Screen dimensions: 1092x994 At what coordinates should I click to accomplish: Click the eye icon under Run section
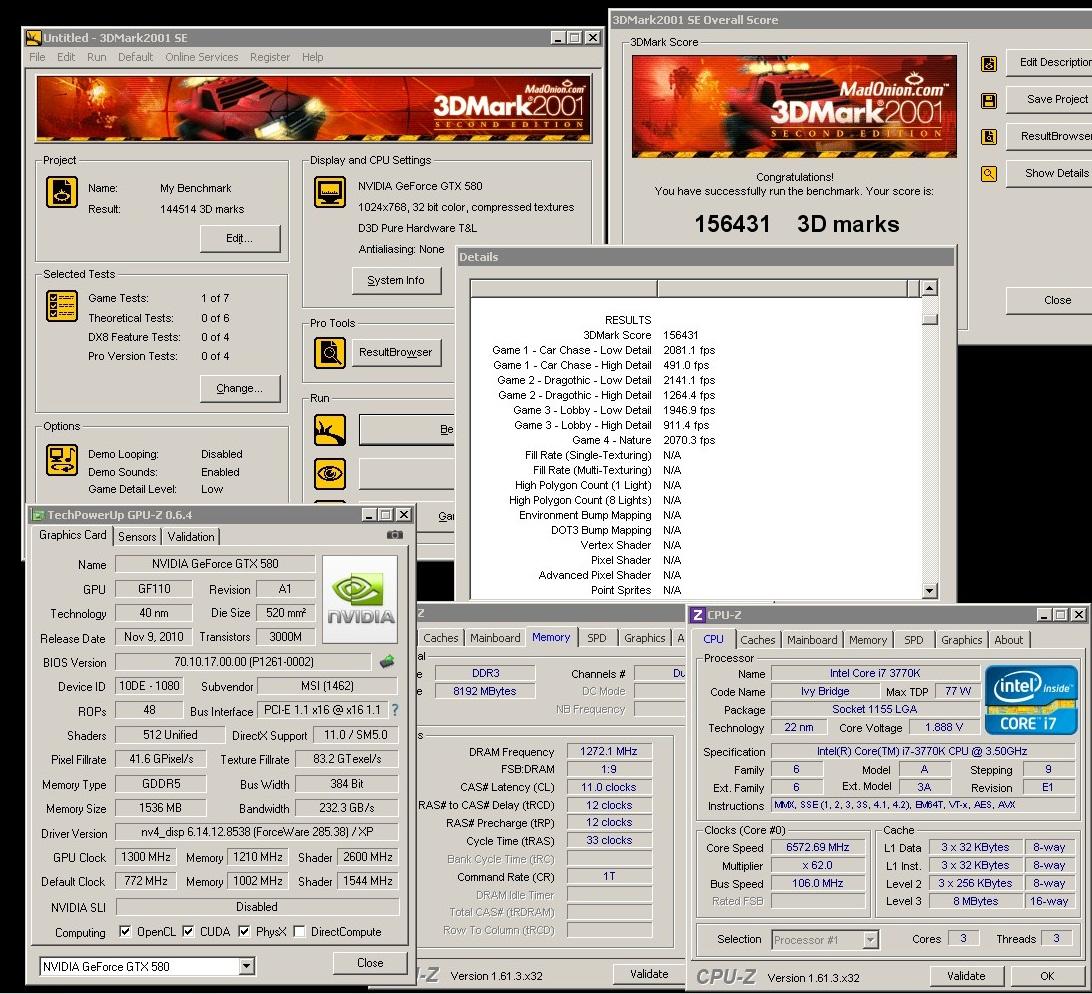[x=329, y=474]
